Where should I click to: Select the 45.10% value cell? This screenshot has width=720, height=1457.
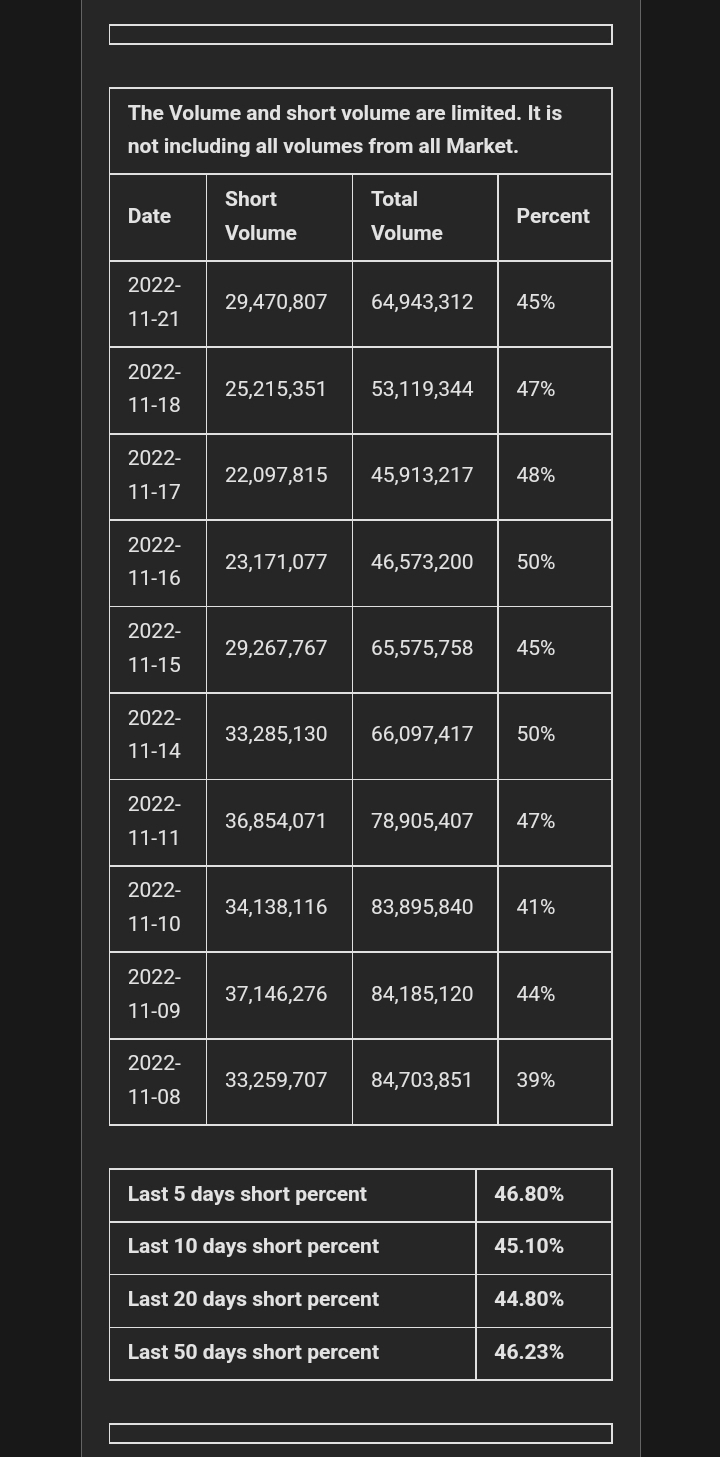click(x=544, y=1247)
